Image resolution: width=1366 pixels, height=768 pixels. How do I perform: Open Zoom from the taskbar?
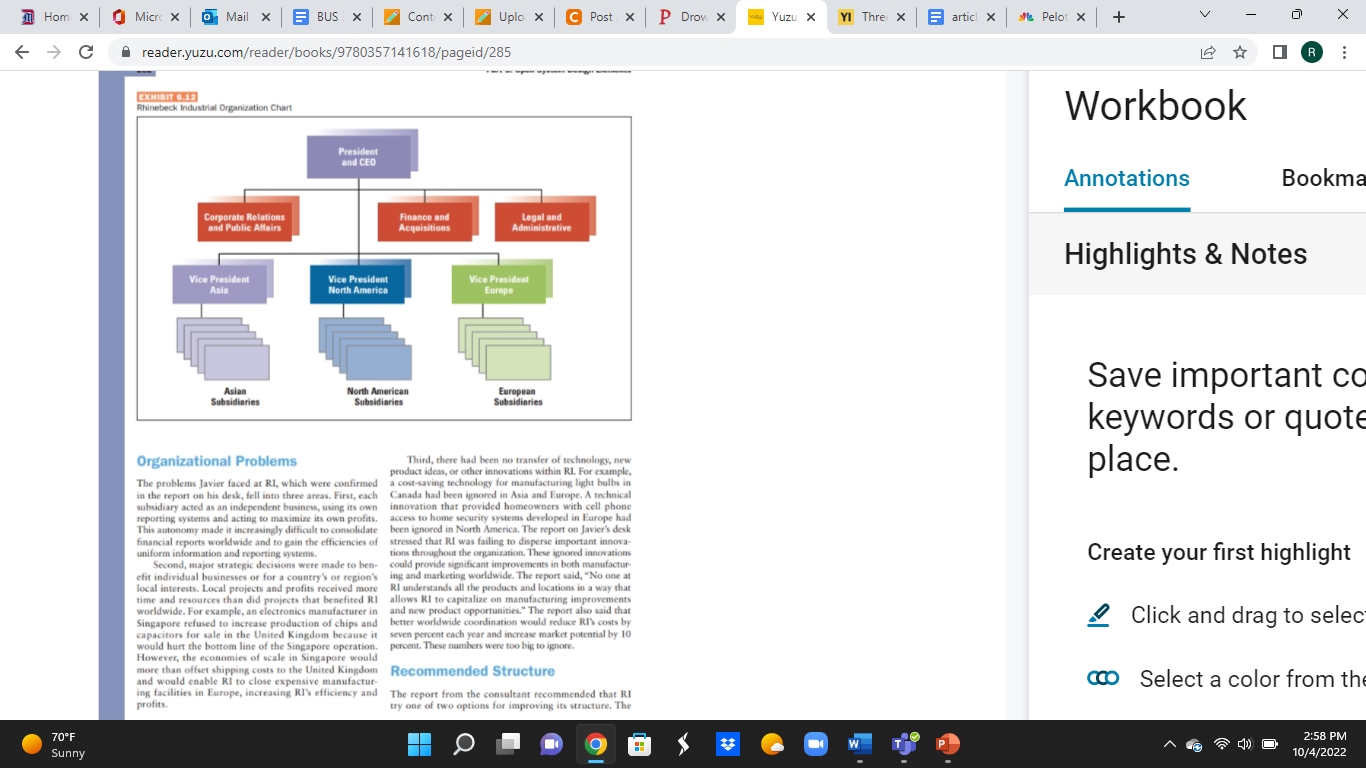point(815,744)
